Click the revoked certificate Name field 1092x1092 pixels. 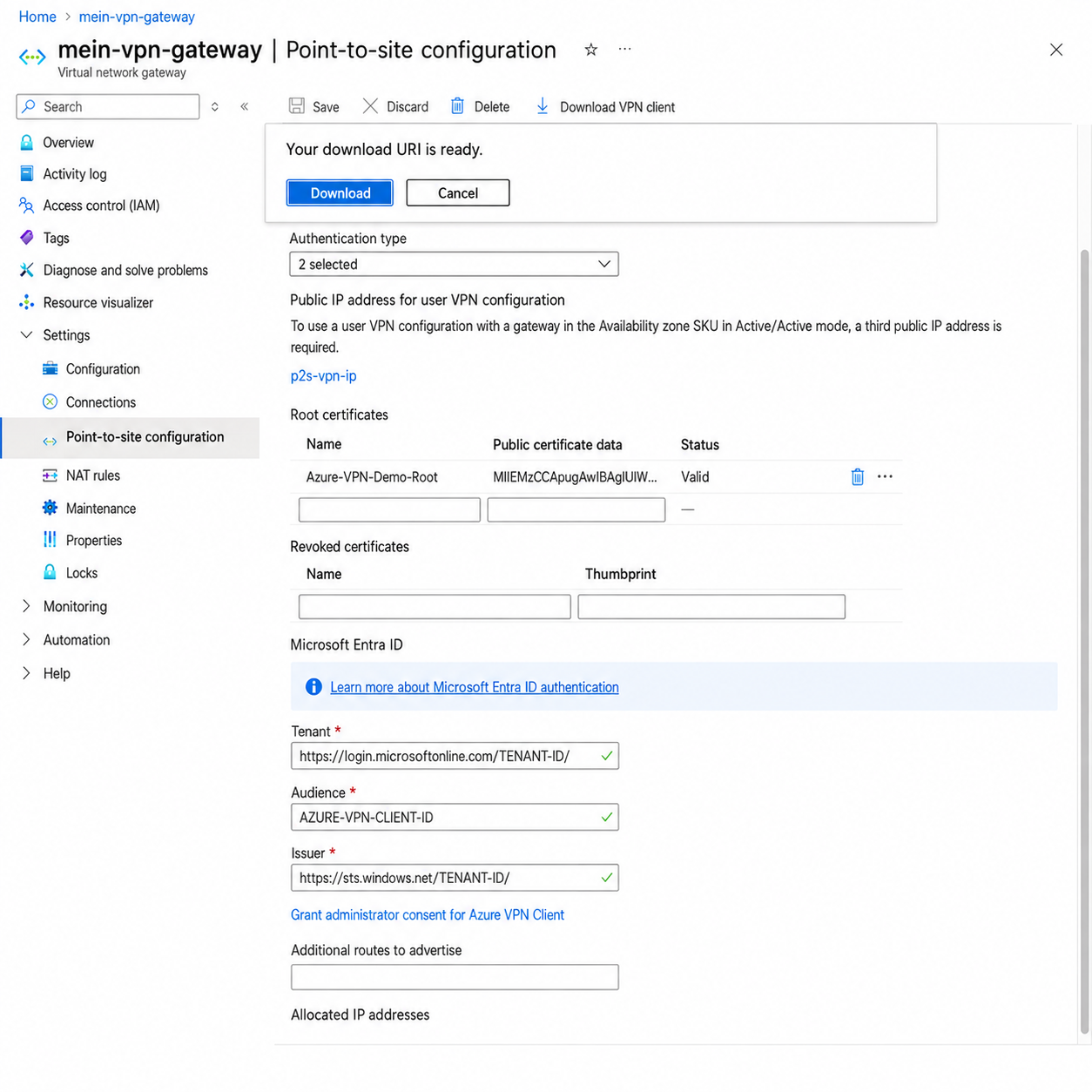coord(435,606)
